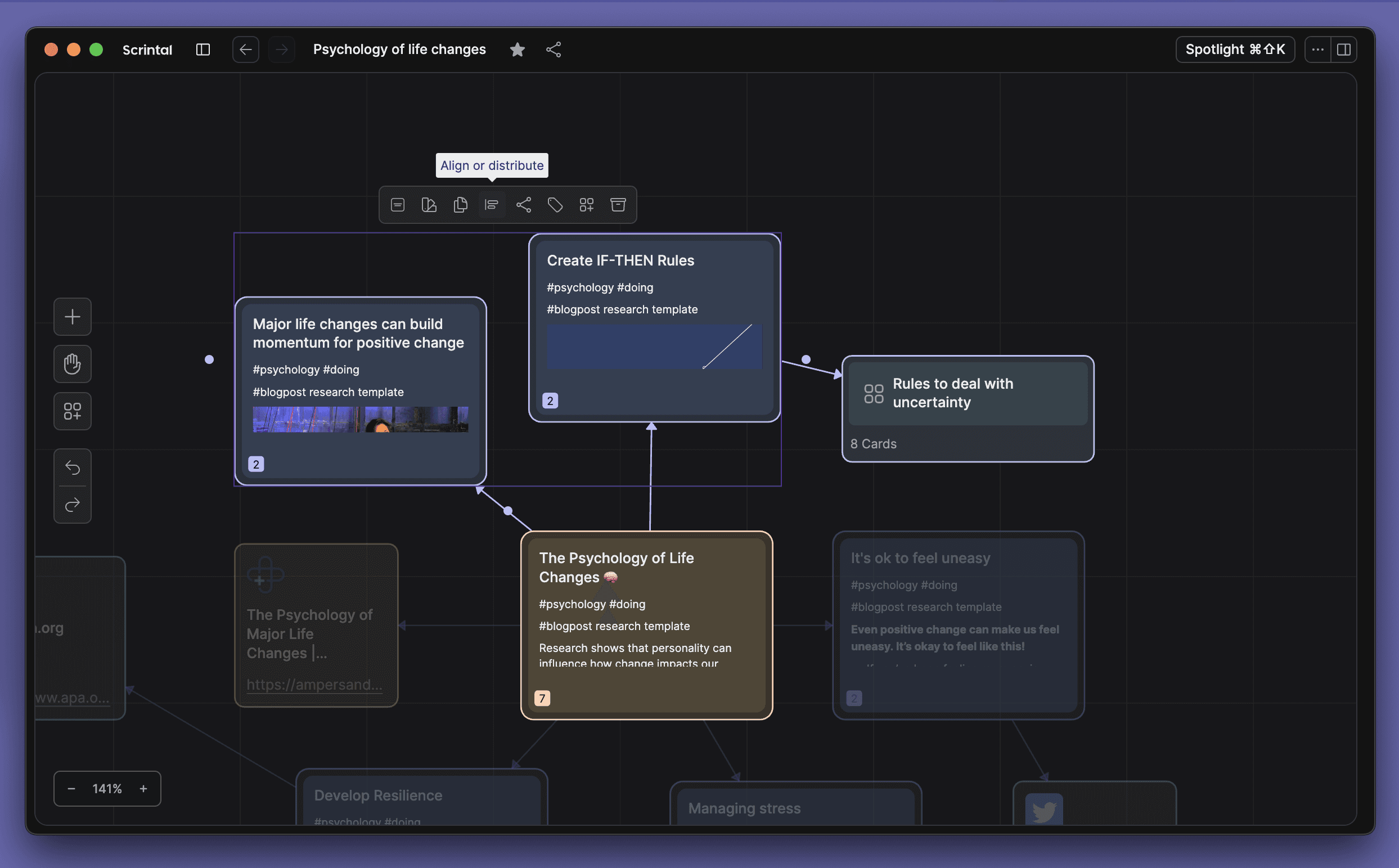
Task: Click the Align or distribute icon
Action: (x=492, y=205)
